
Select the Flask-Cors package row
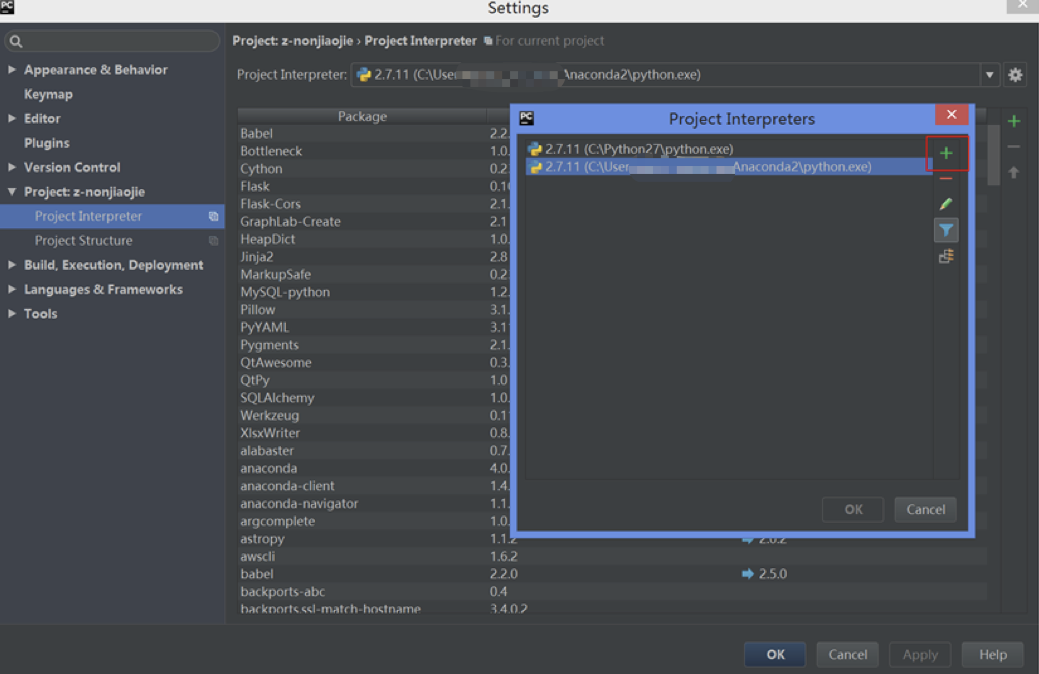(374, 204)
